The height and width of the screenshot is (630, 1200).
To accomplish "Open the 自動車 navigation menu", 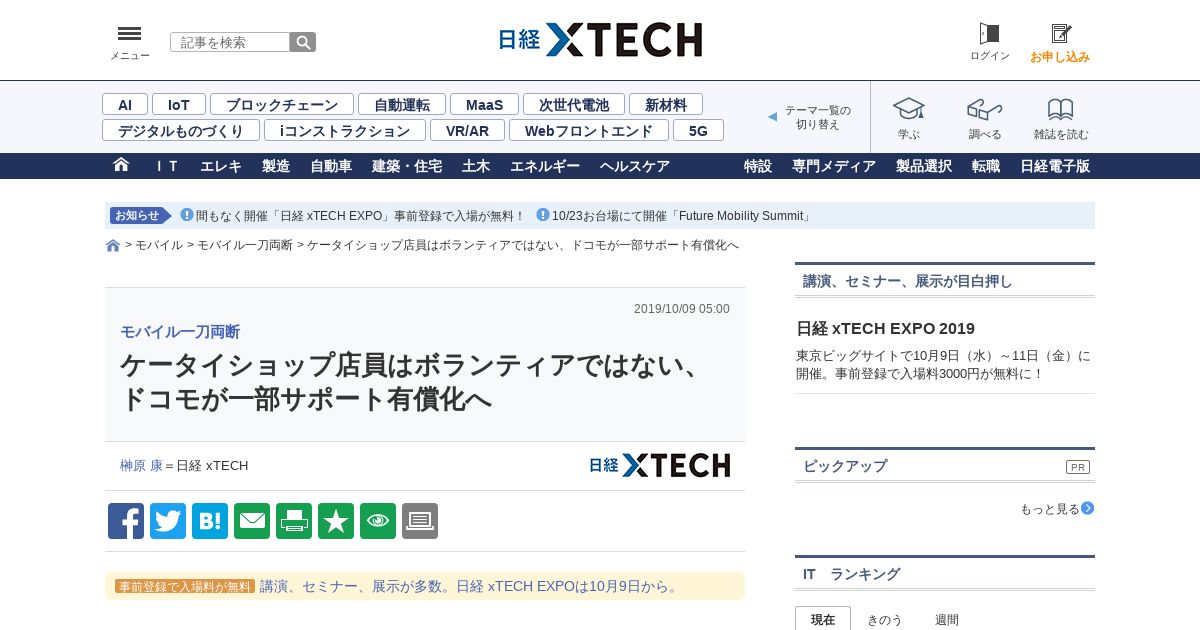I will pos(331,166).
